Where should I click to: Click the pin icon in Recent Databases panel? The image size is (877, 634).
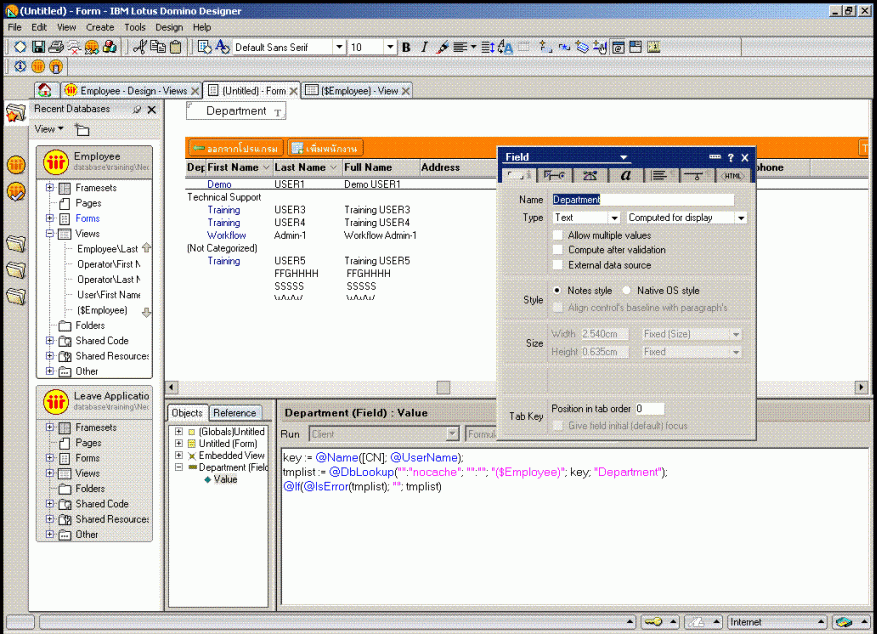pos(136,110)
